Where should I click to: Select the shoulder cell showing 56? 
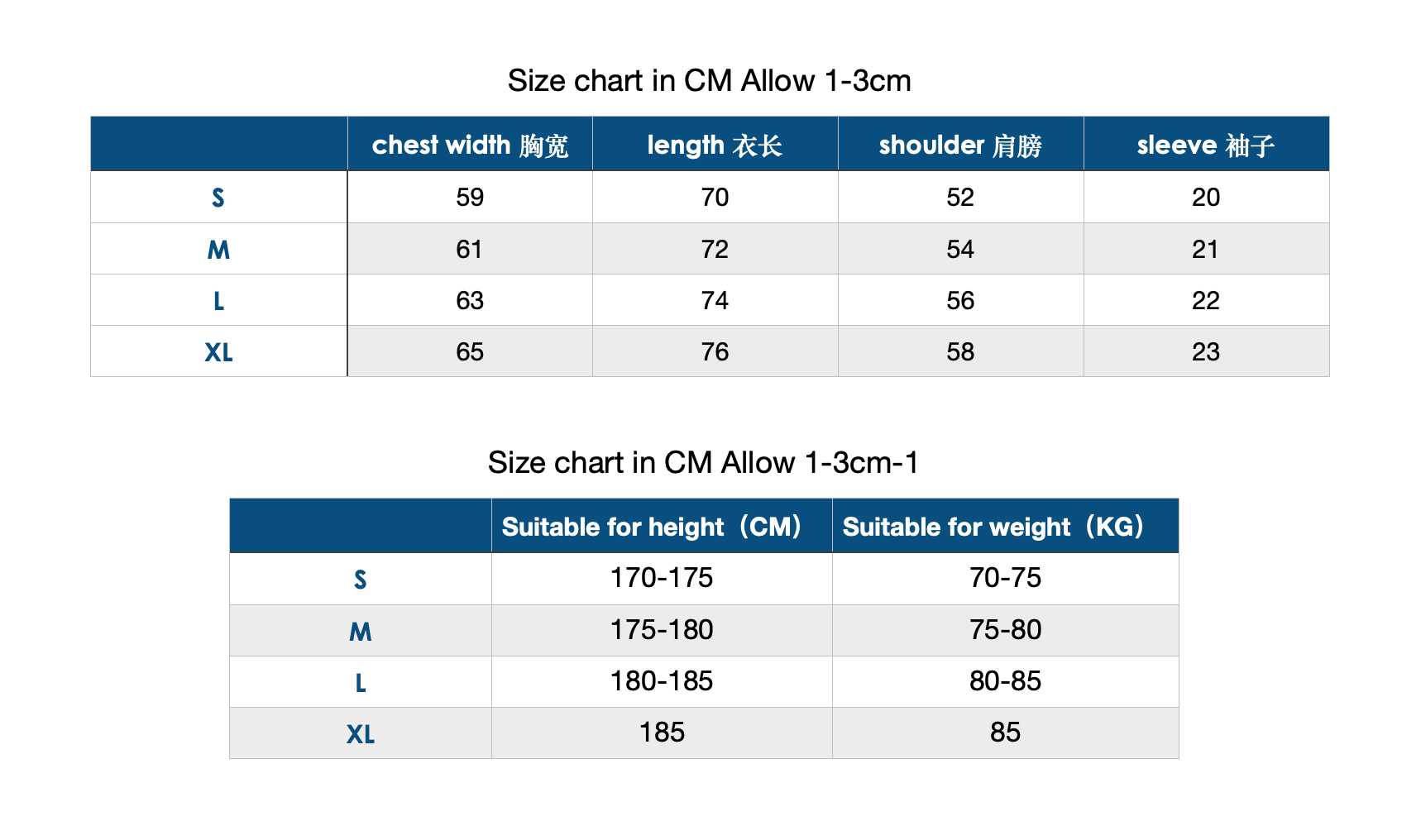960,300
